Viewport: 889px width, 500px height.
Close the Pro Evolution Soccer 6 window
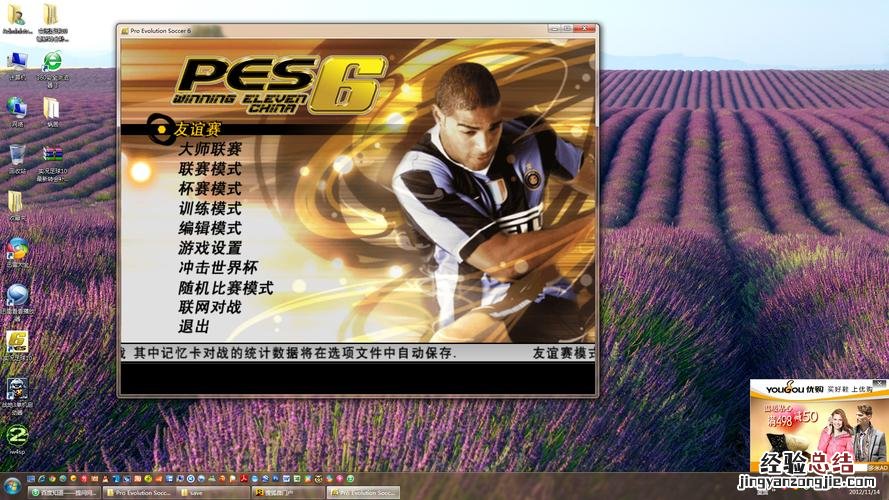coord(585,28)
